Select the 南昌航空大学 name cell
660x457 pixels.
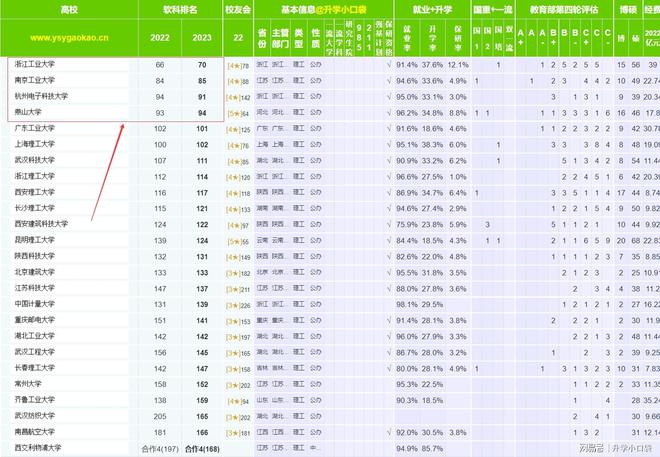click(35, 432)
